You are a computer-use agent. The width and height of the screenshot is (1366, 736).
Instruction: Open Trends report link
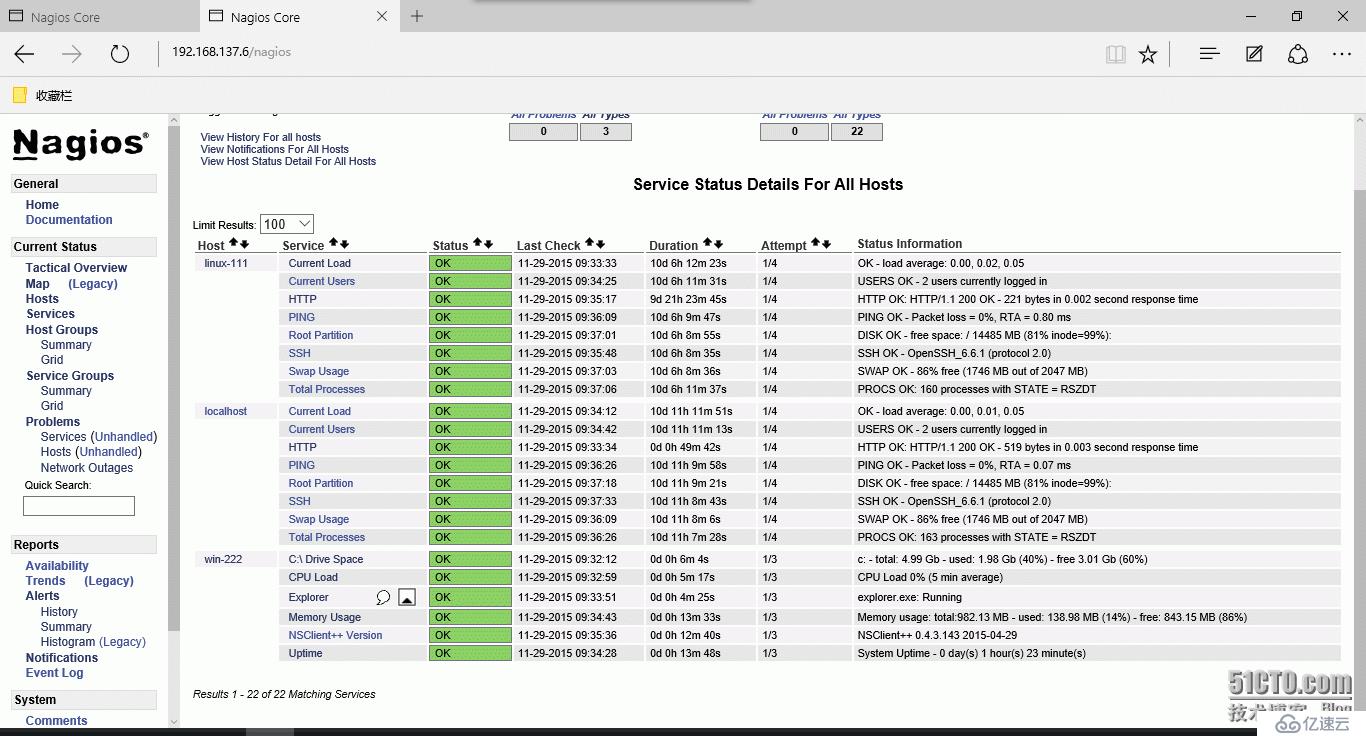click(45, 581)
